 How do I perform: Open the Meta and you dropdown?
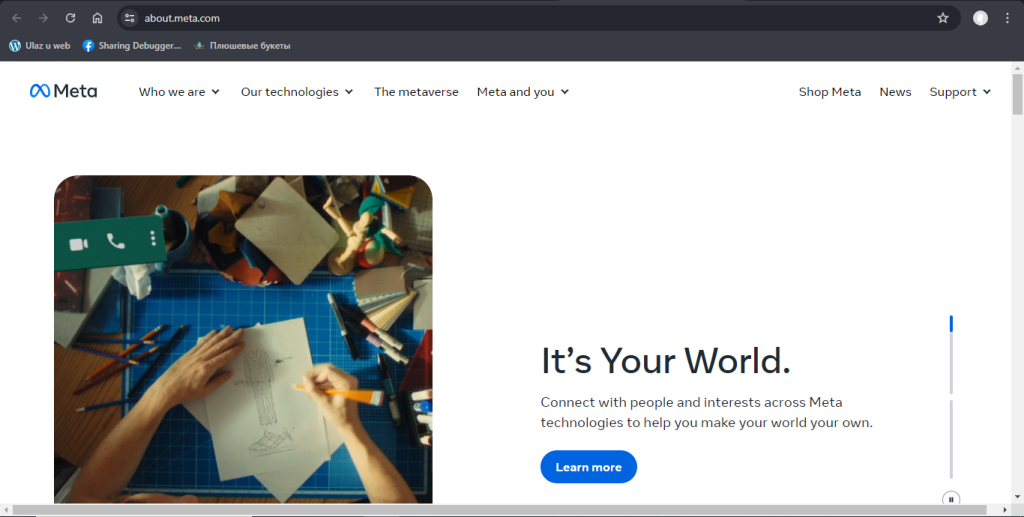pos(522,92)
